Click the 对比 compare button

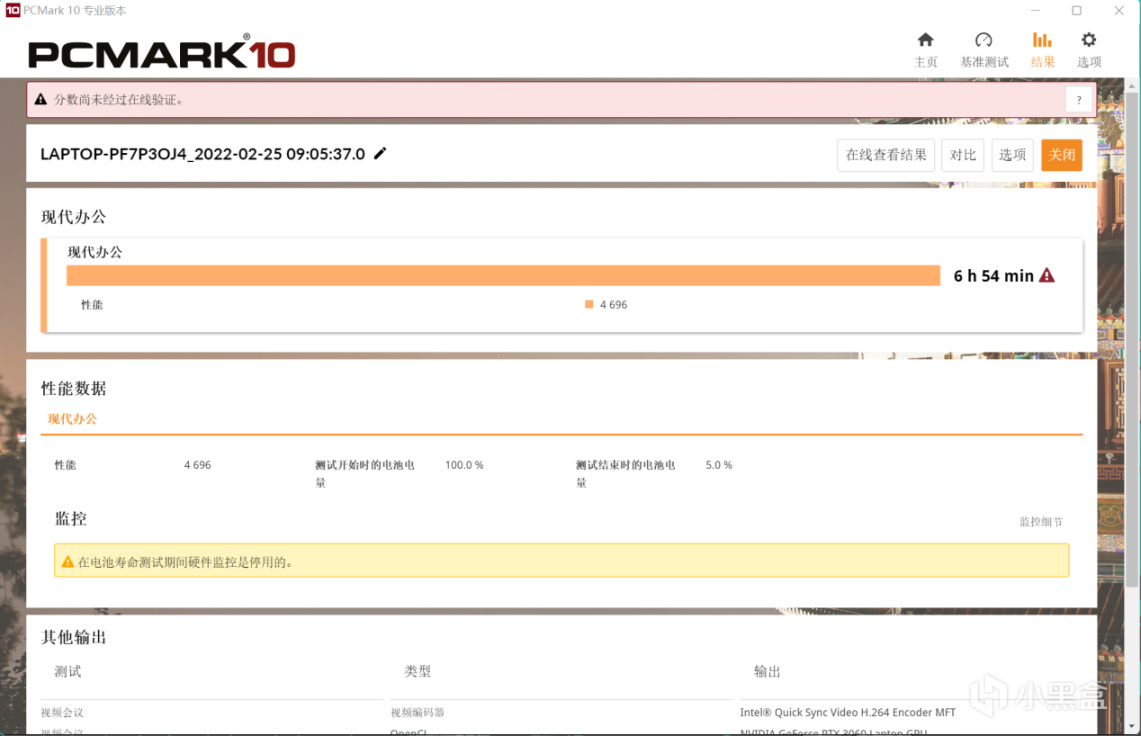tap(962, 155)
